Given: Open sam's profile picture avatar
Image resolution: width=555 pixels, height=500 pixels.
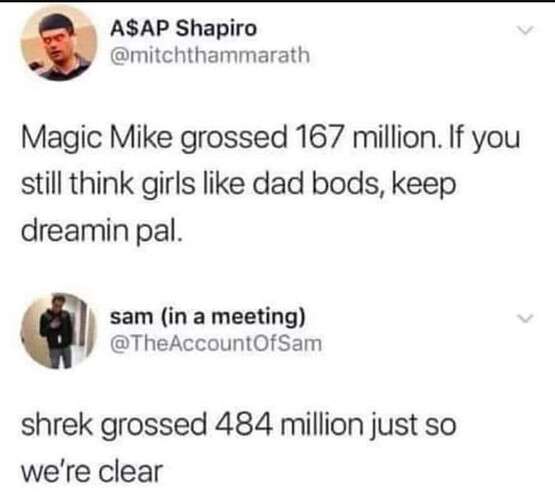Looking at the screenshot, I should (58, 331).
